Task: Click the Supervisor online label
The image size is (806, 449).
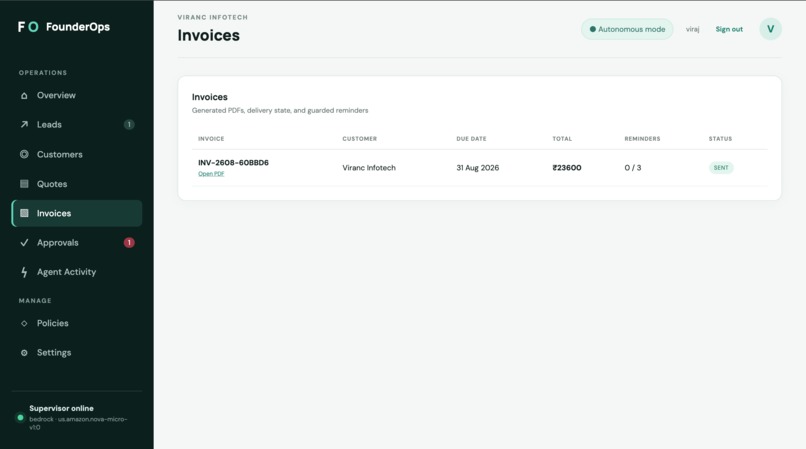Action: (61, 408)
